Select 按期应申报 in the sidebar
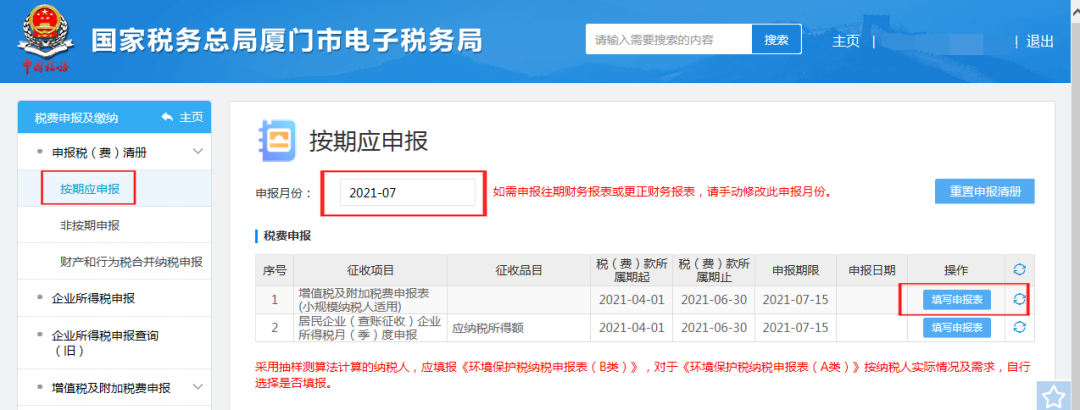 tap(90, 188)
